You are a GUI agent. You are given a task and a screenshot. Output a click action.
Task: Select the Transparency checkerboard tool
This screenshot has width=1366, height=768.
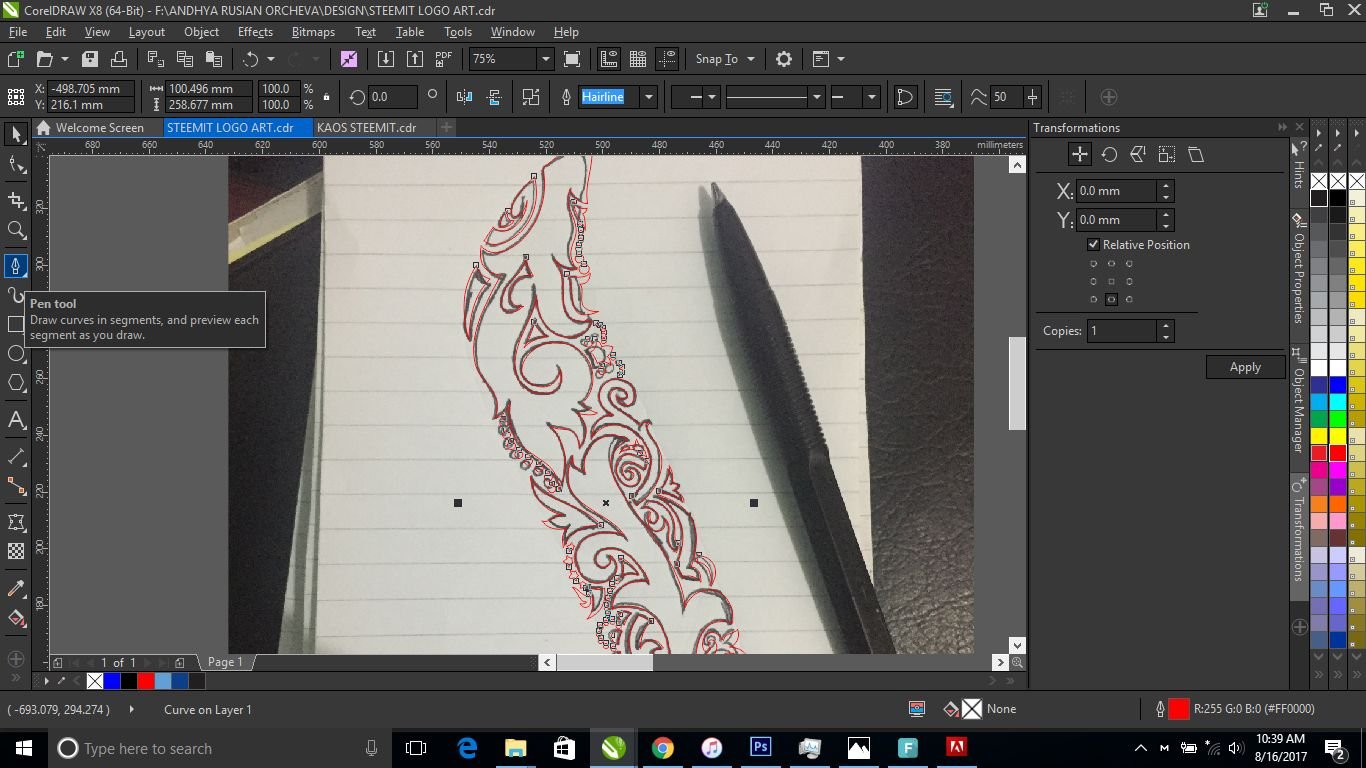pyautogui.click(x=16, y=551)
